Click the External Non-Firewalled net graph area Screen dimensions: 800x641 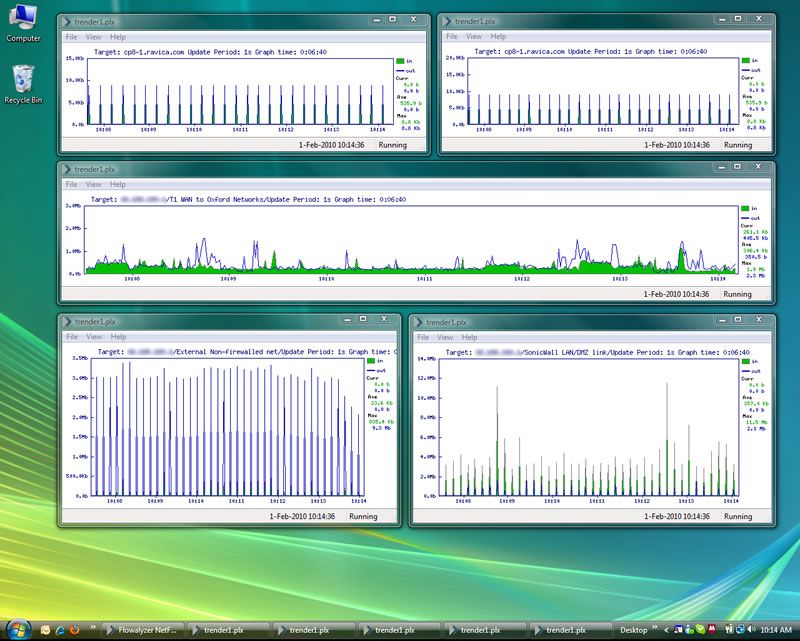click(228, 427)
